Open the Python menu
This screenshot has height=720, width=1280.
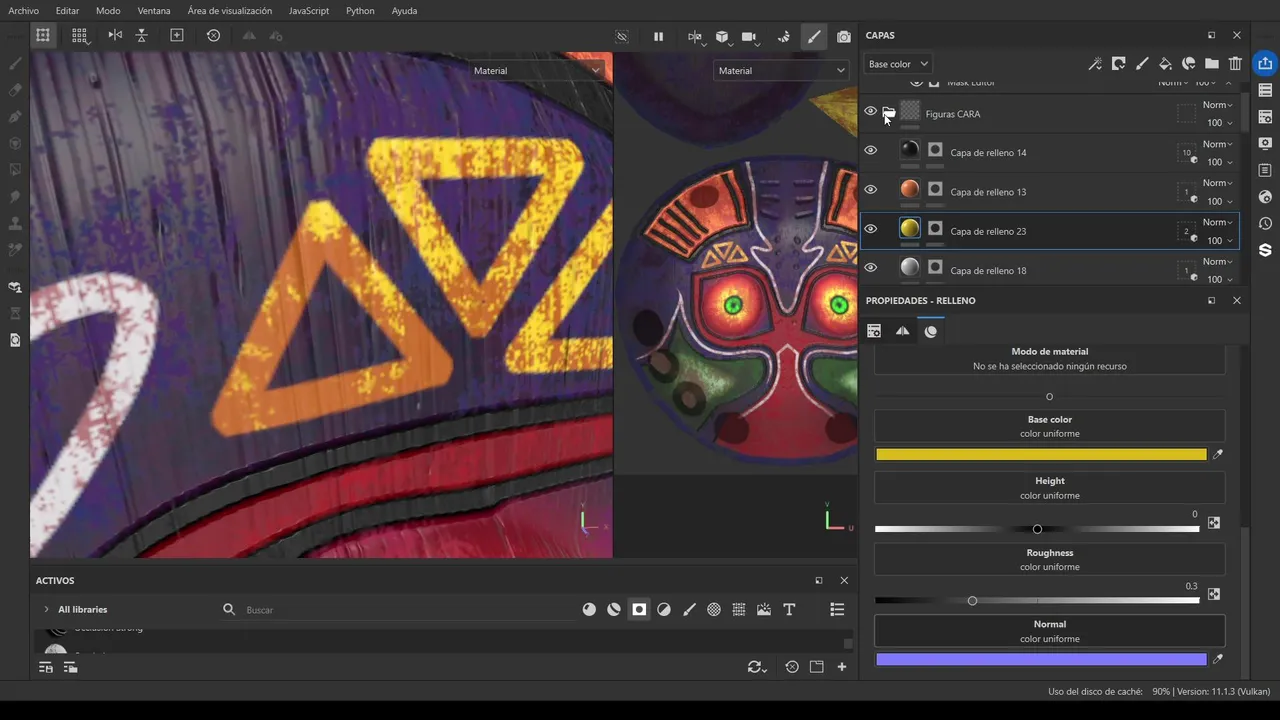point(360,11)
